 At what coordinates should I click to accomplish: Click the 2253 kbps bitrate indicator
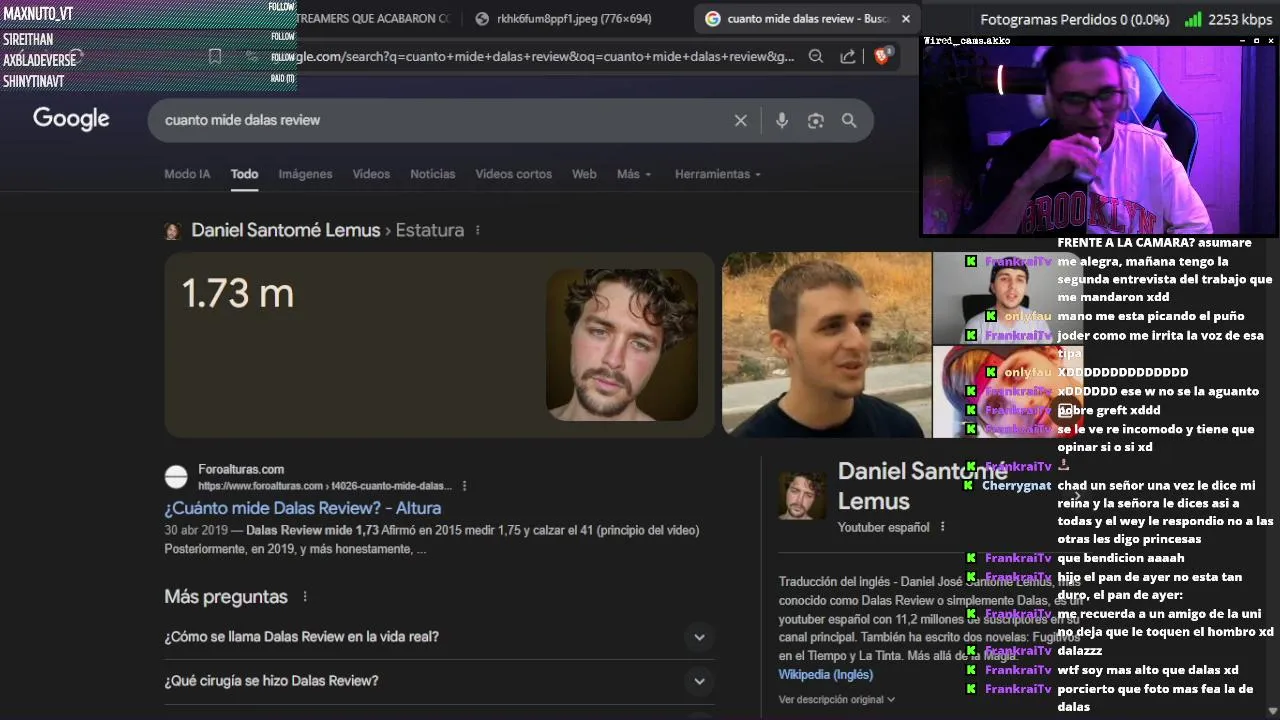click(x=1228, y=19)
